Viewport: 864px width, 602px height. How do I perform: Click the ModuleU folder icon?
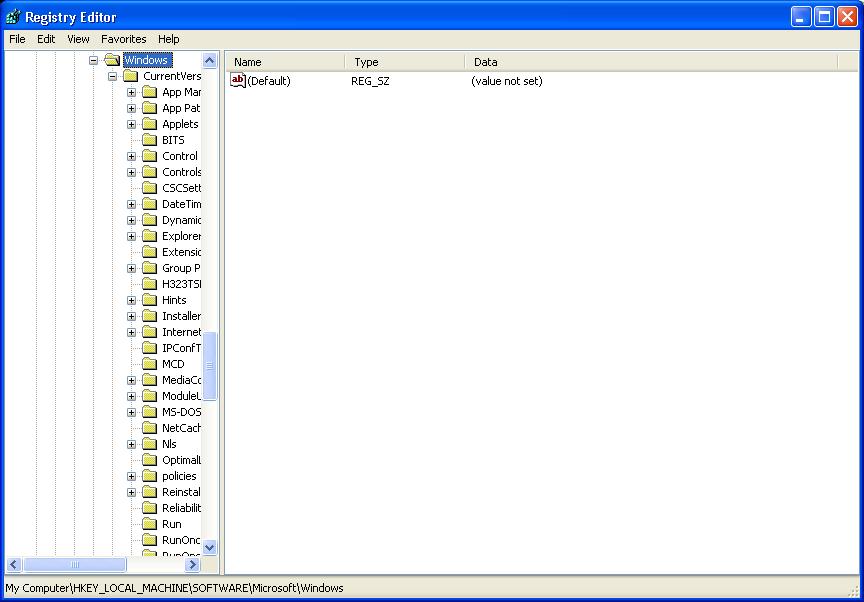[x=149, y=395]
